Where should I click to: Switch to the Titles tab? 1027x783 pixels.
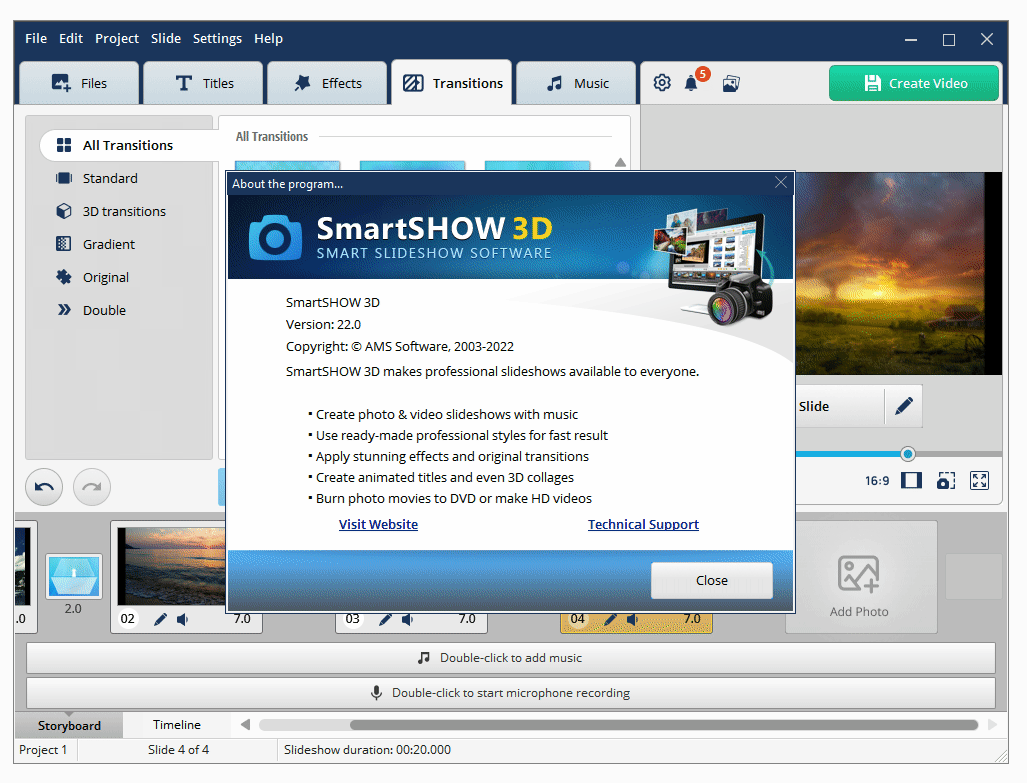tap(203, 83)
